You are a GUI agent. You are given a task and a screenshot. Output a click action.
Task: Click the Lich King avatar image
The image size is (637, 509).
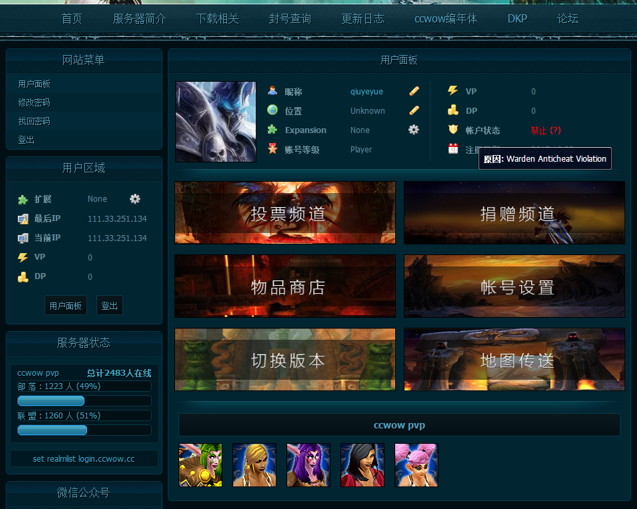click(x=216, y=122)
